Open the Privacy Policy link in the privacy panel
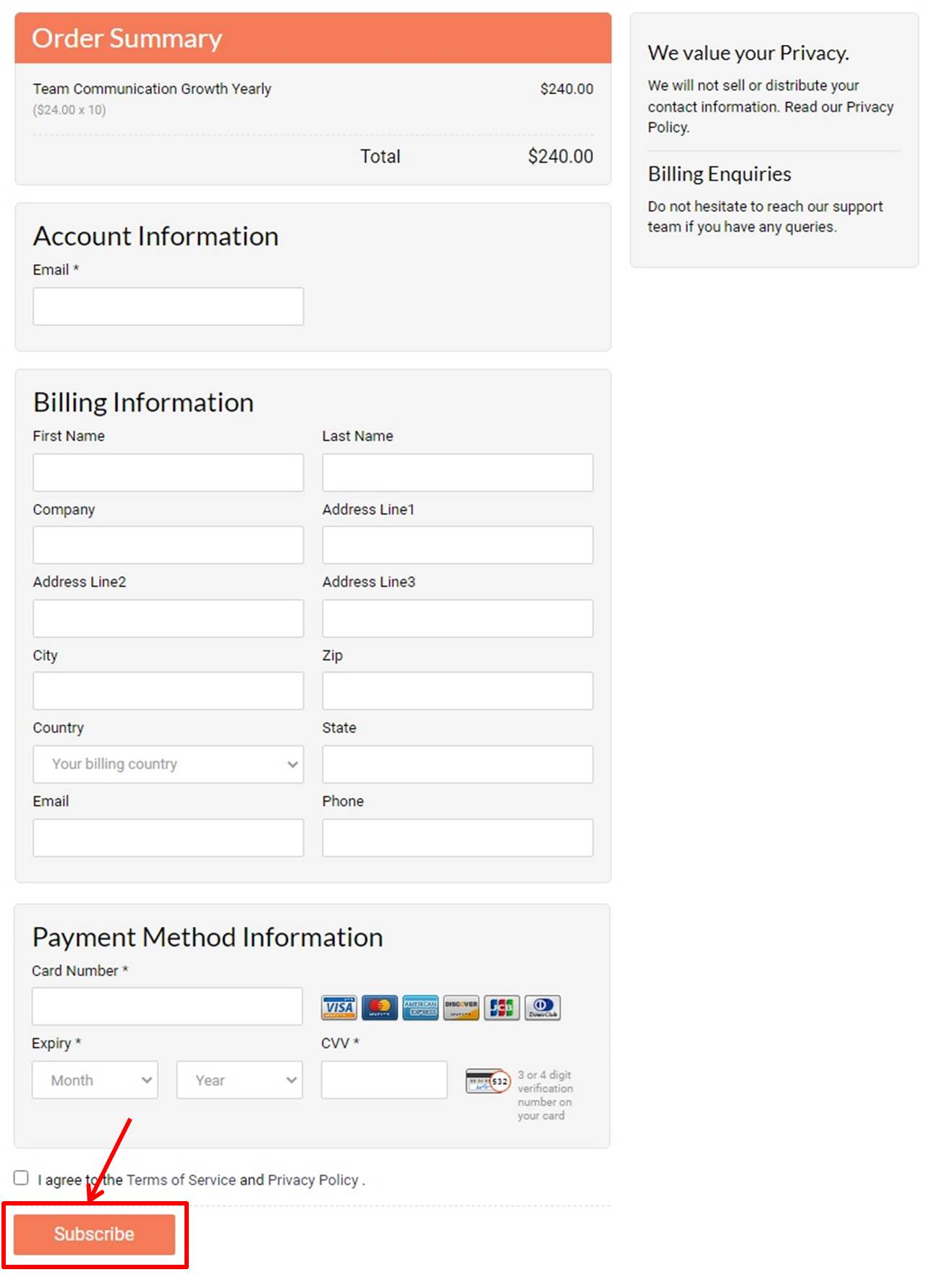 770,116
